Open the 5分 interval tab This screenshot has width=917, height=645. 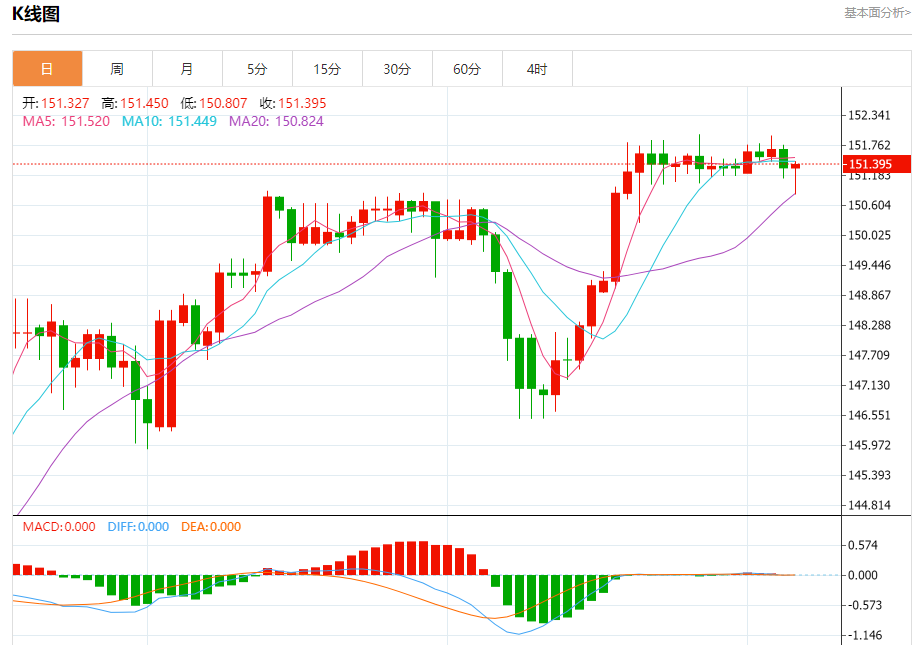click(257, 69)
